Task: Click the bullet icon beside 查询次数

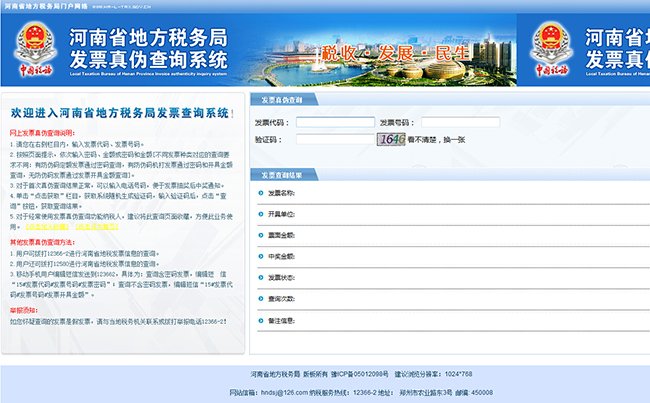Action: point(261,299)
